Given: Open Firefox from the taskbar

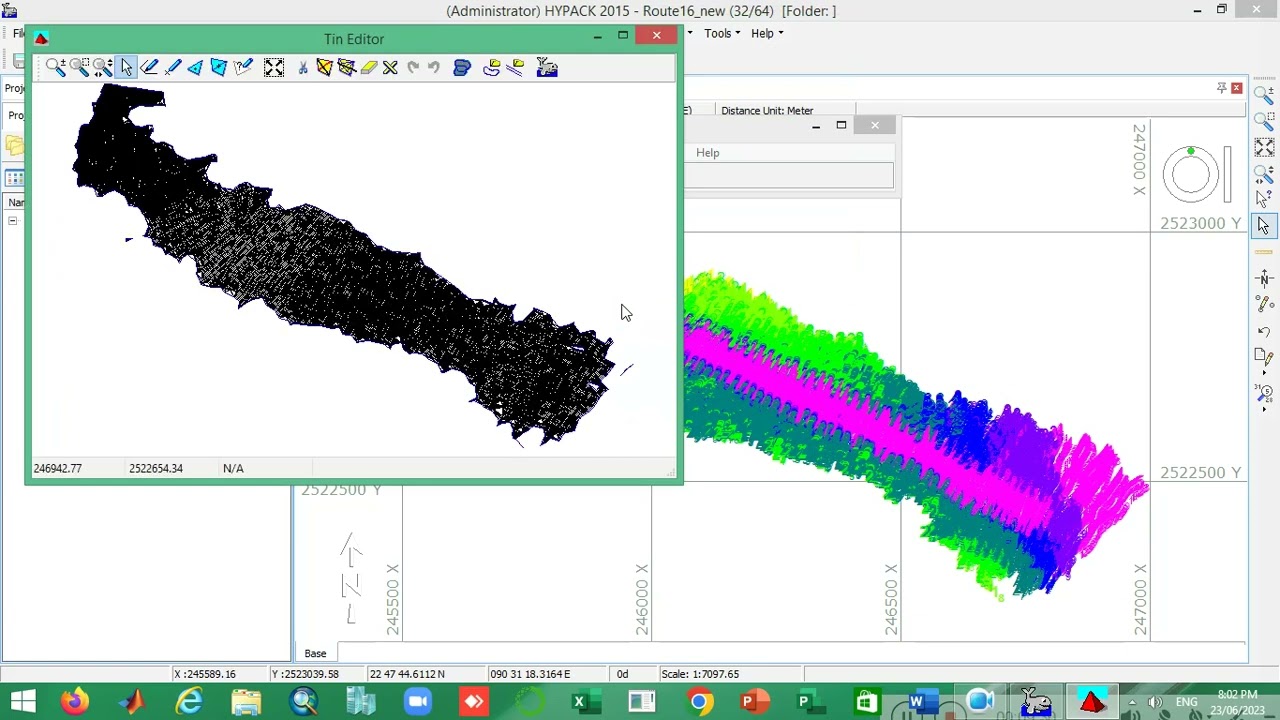Looking at the screenshot, I should 75,701.
